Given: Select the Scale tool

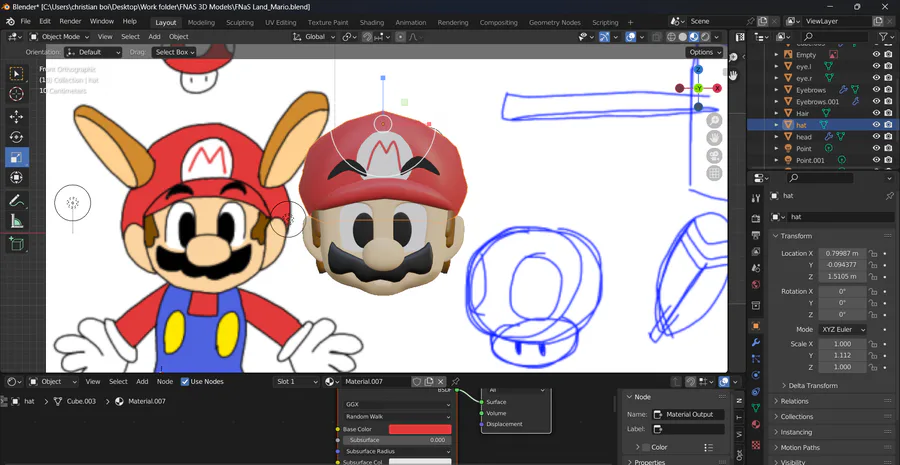Looking at the screenshot, I should coord(17,157).
